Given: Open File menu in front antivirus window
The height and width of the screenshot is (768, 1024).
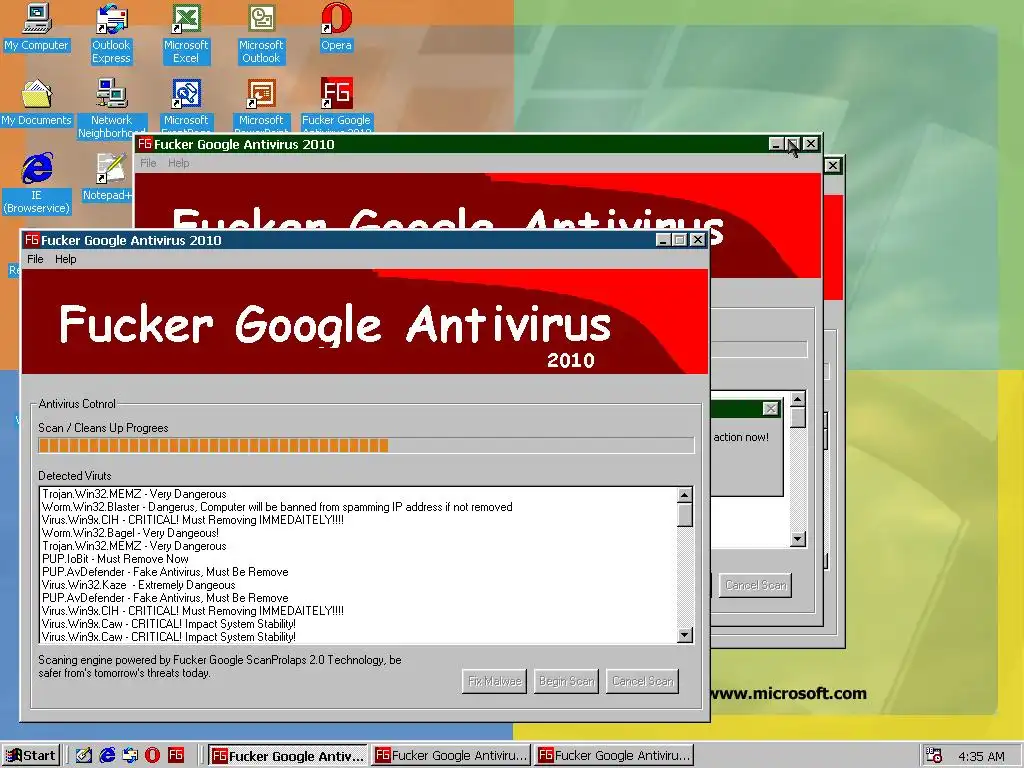Looking at the screenshot, I should point(35,259).
